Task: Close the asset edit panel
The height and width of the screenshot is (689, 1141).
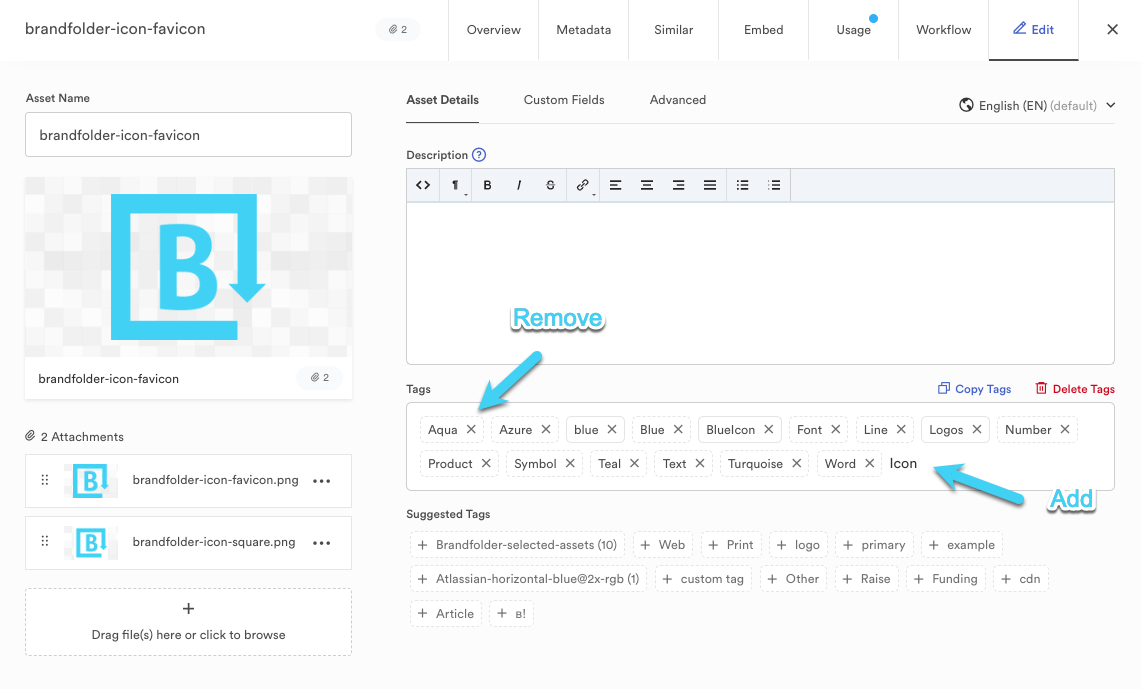Action: 1112,30
